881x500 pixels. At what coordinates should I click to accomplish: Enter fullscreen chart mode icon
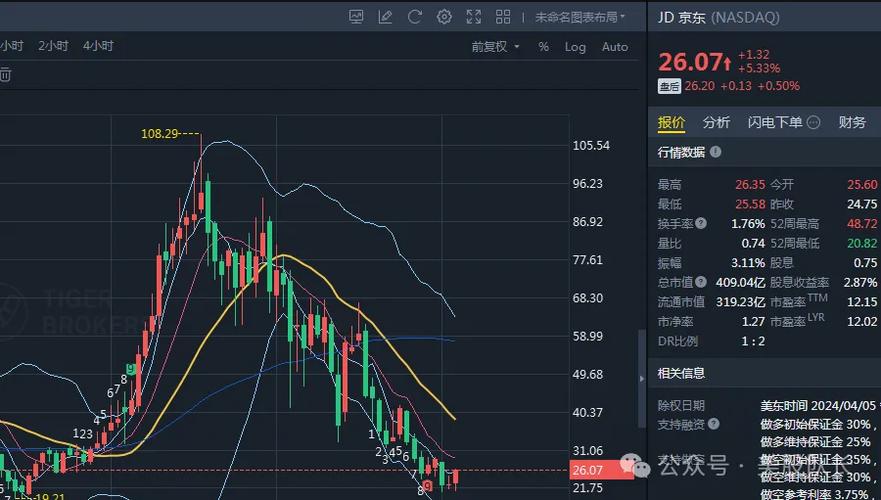tap(474, 17)
